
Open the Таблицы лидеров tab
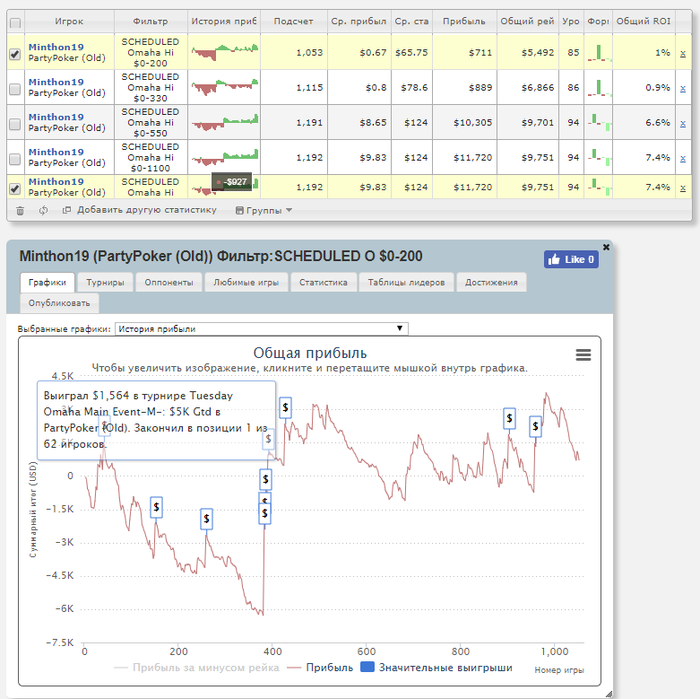tap(406, 282)
